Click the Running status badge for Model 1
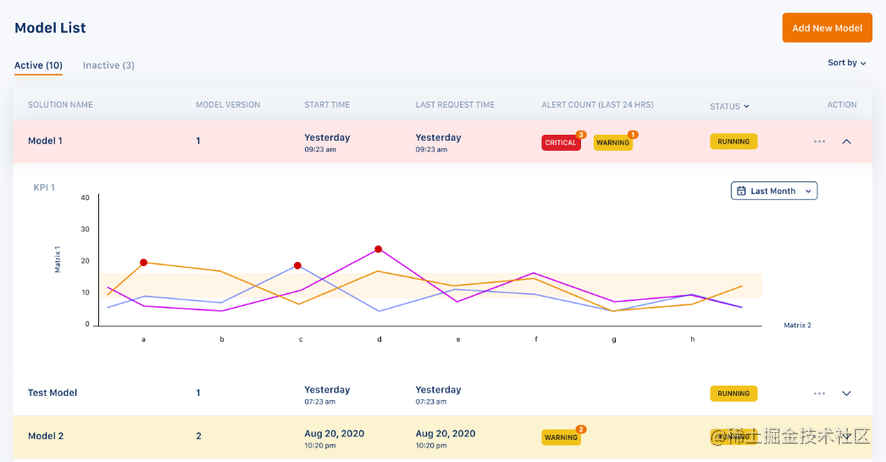Viewport: 886px width, 462px height. (733, 142)
